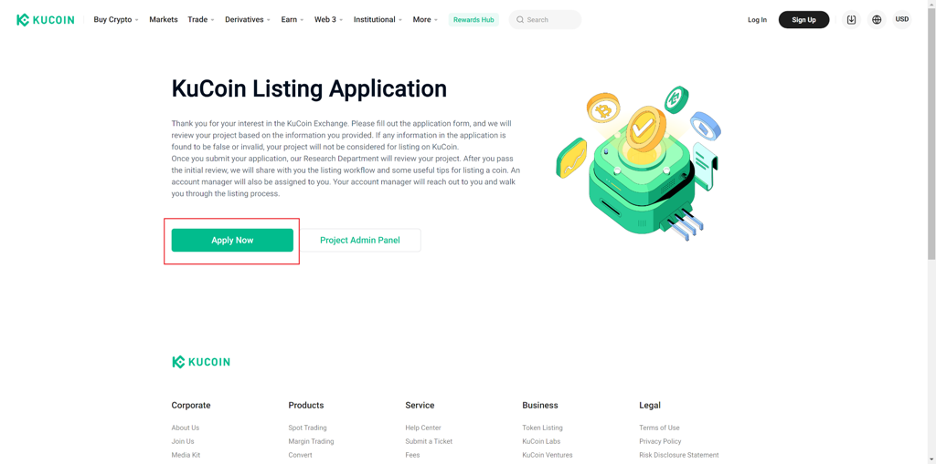
Task: Click the Apply Now button
Action: [232, 240]
